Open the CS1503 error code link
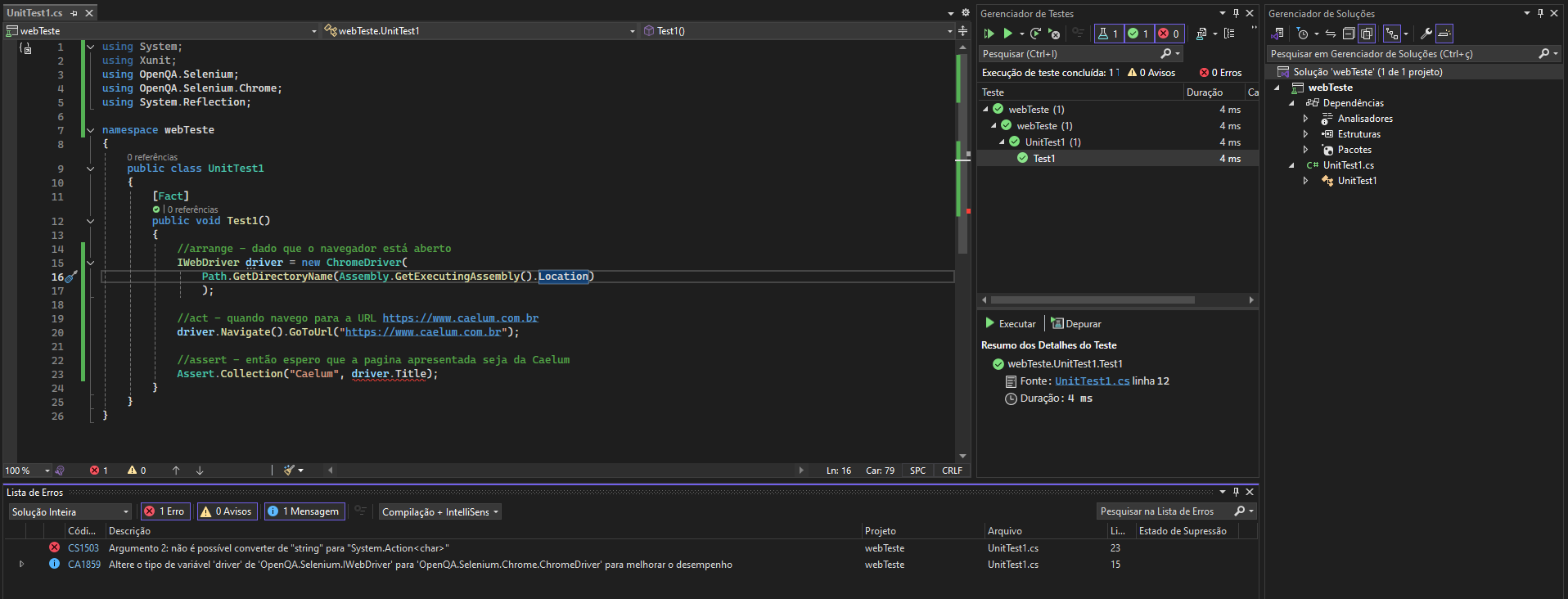Screen dimensions: 1568x599 [x=83, y=548]
